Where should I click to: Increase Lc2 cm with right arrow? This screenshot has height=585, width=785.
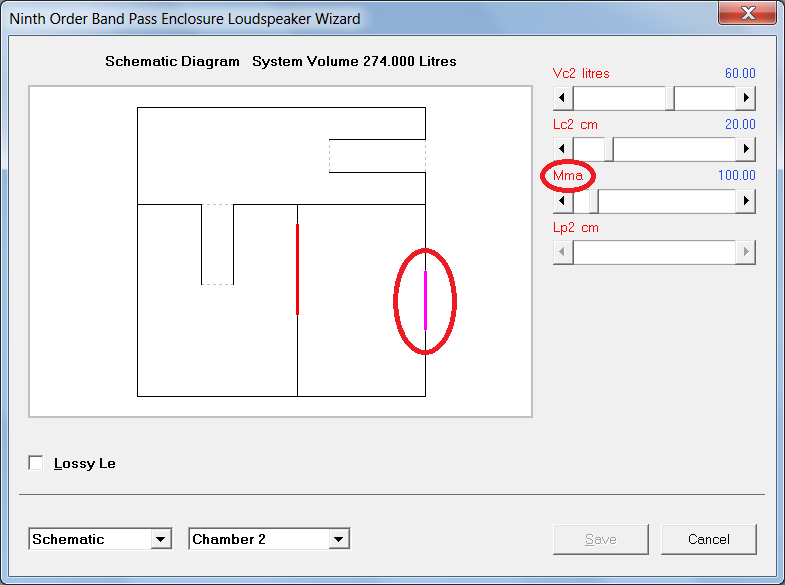click(745, 149)
